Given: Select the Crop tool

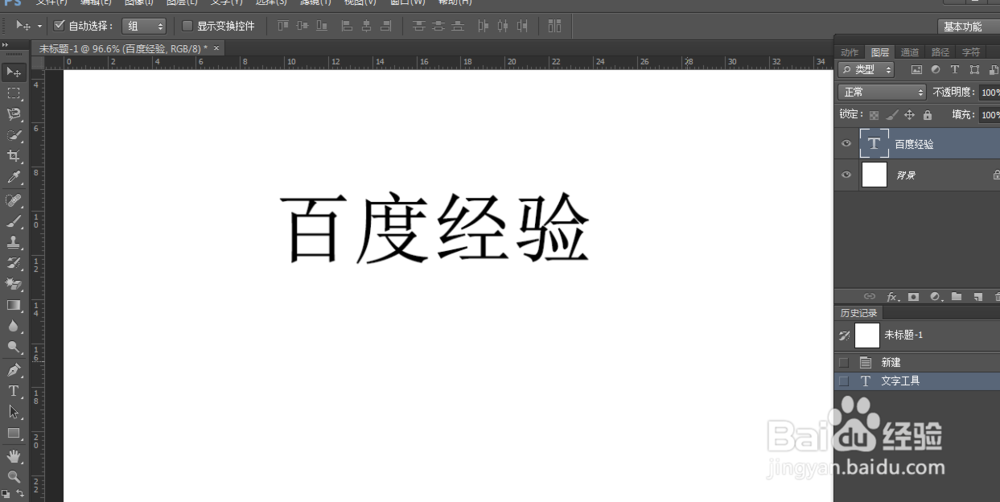Looking at the screenshot, I should click(13, 157).
